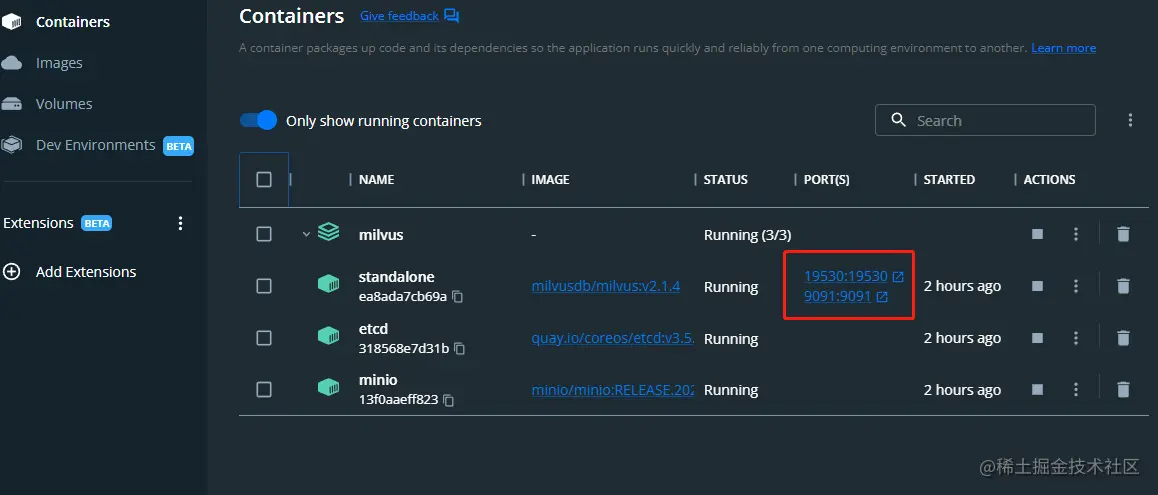Click the external-link icon beside 19530:19530
The image size is (1158, 495).
coord(898,277)
